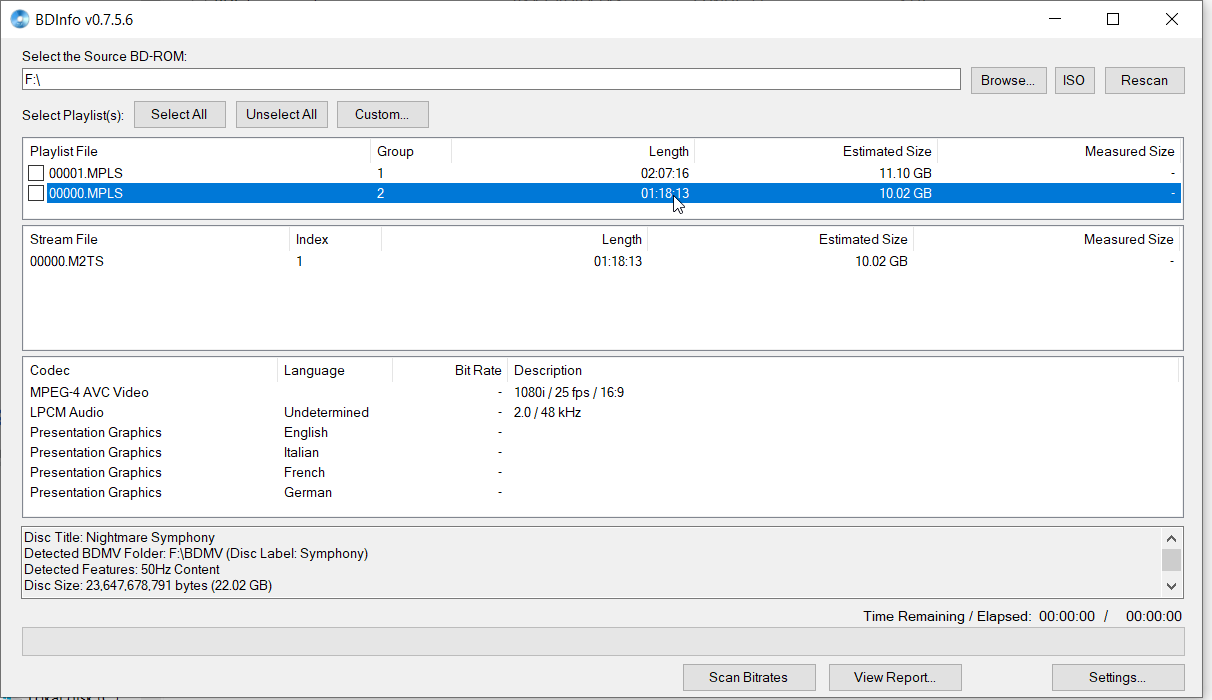Click the Stream File column header

(x=156, y=239)
